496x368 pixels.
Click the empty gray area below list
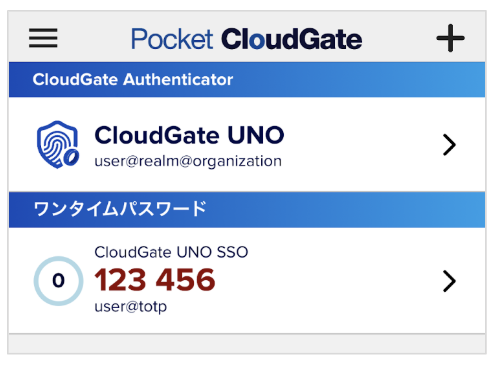247,344
